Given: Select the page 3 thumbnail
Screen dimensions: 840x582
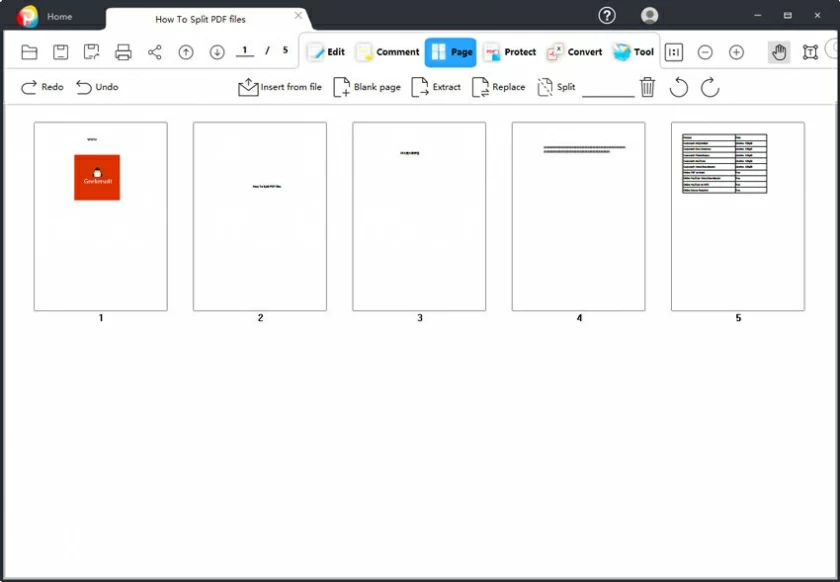Looking at the screenshot, I should click(x=419, y=216).
